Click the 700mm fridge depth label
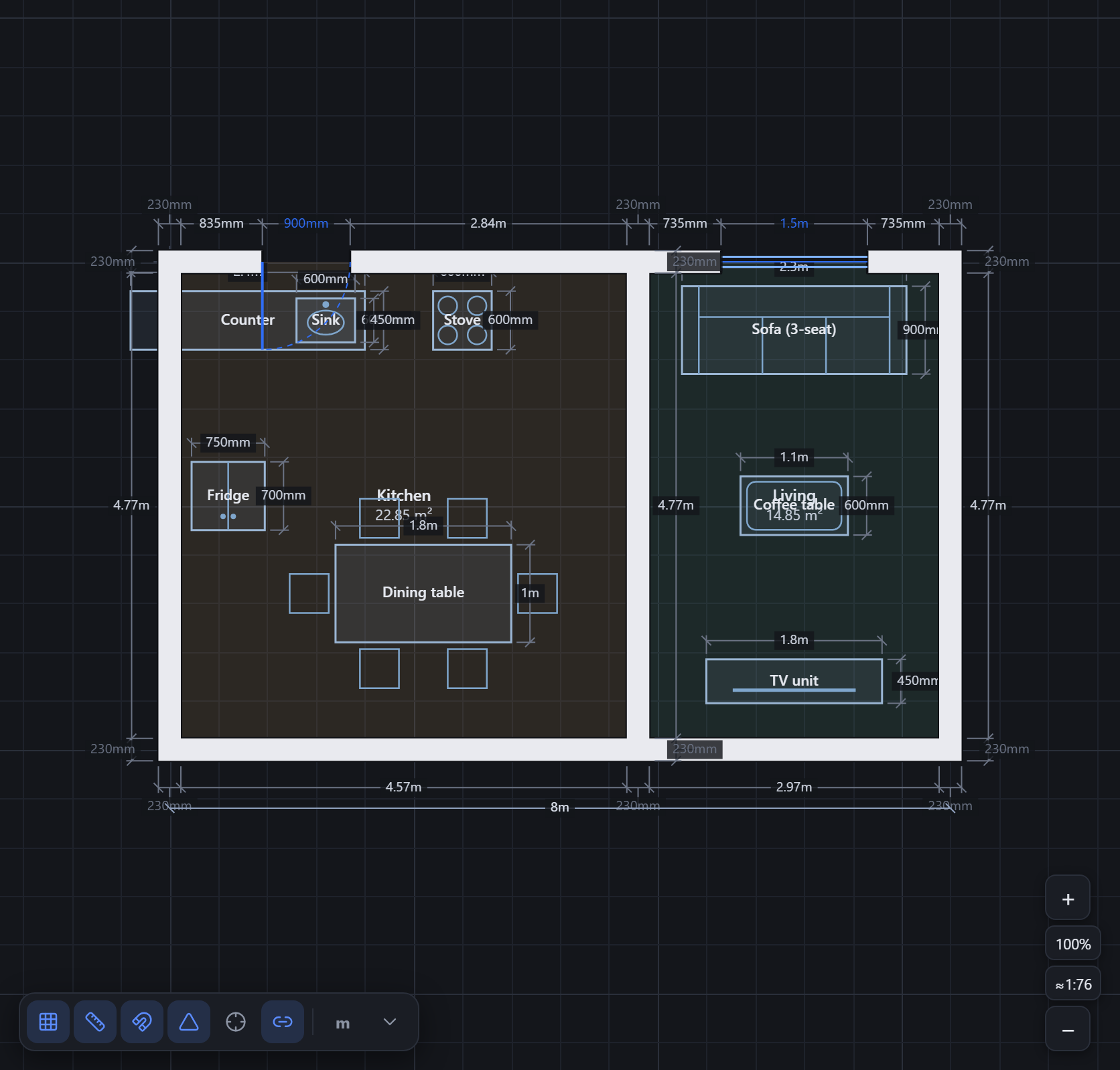 pyautogui.click(x=283, y=495)
